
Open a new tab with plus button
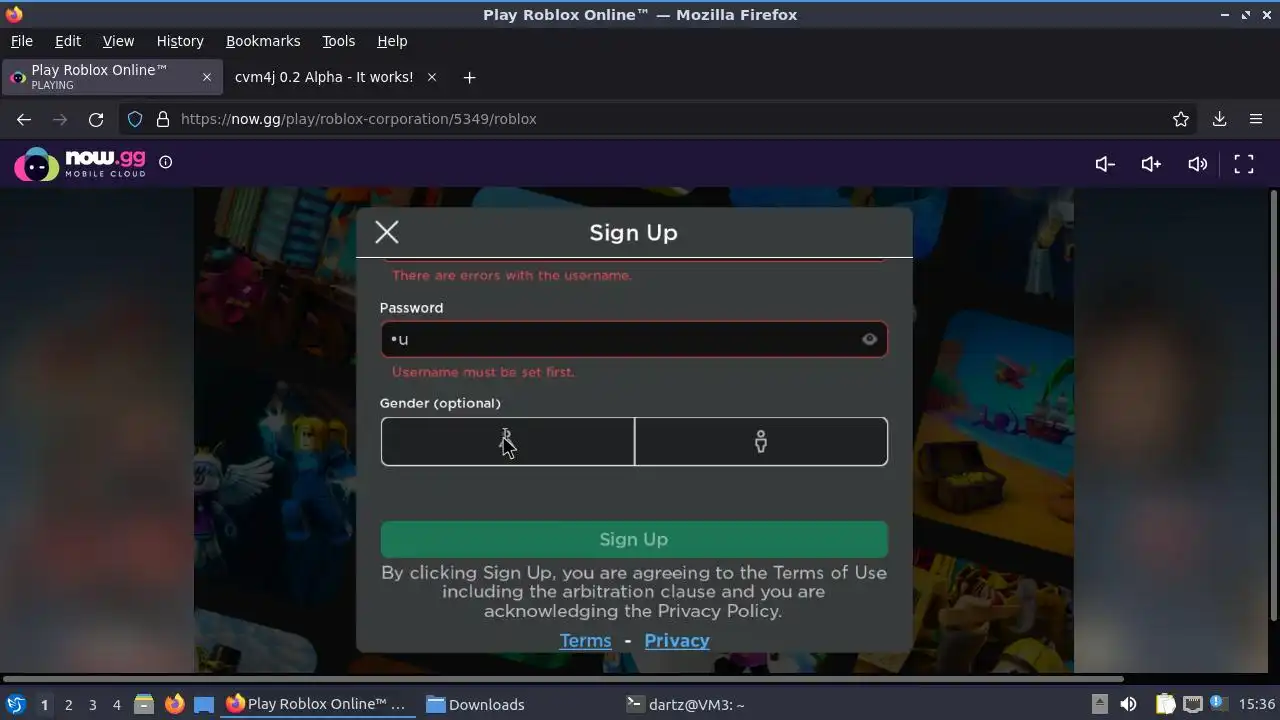click(469, 77)
